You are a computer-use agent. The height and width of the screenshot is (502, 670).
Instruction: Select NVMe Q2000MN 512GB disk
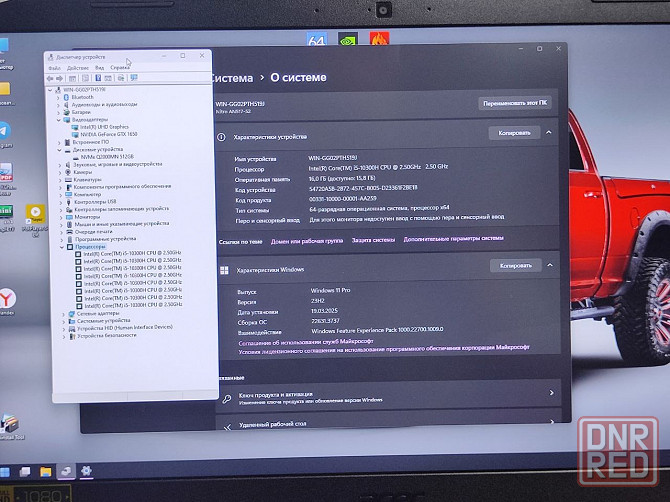pos(107,157)
